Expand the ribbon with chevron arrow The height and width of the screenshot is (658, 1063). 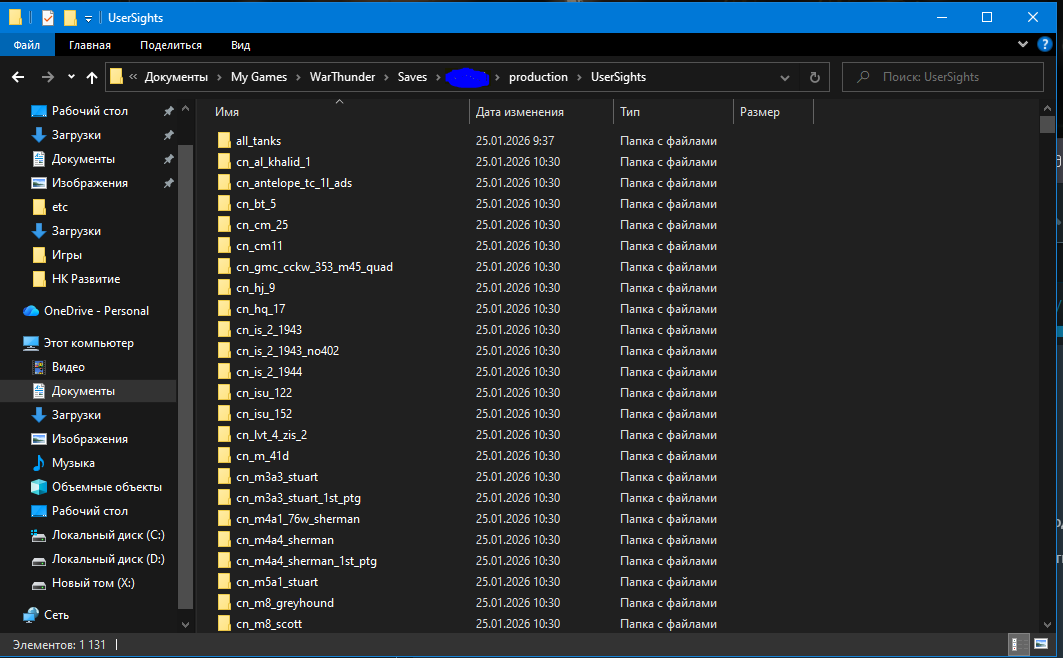[x=1022, y=45]
